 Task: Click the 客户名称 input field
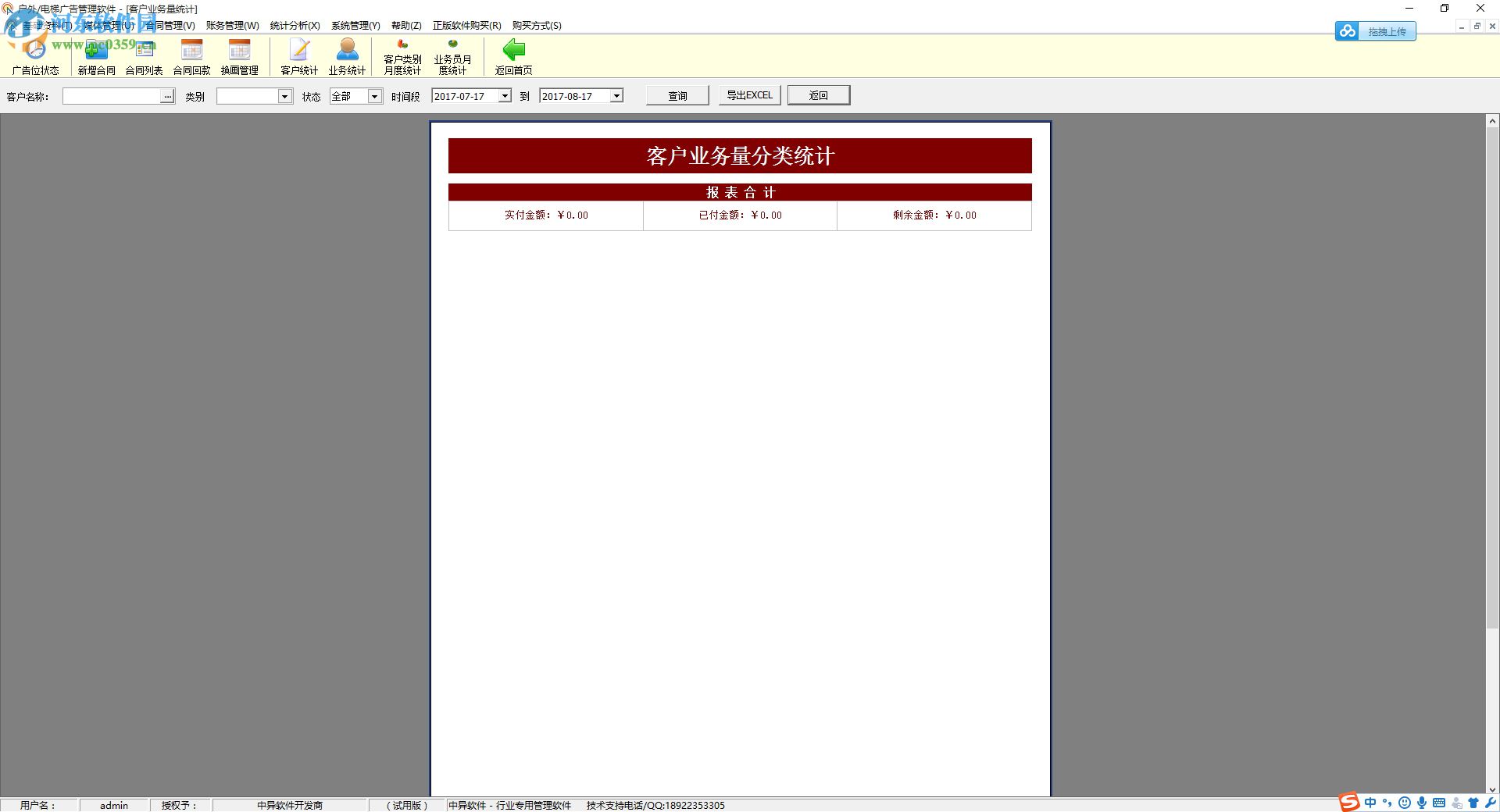(112, 96)
